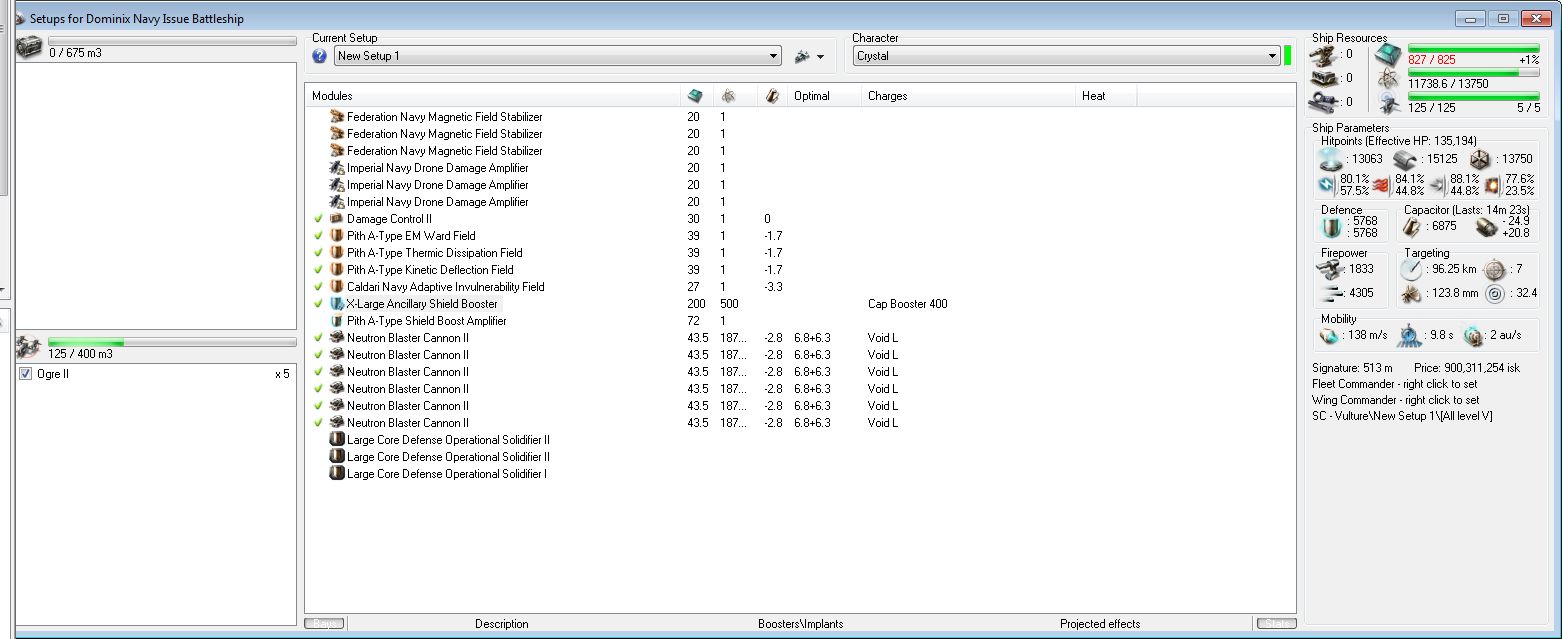
Task: Toggle the checkmark for Caldari Navy Adaptive Invulnerability Field
Action: (x=318, y=286)
